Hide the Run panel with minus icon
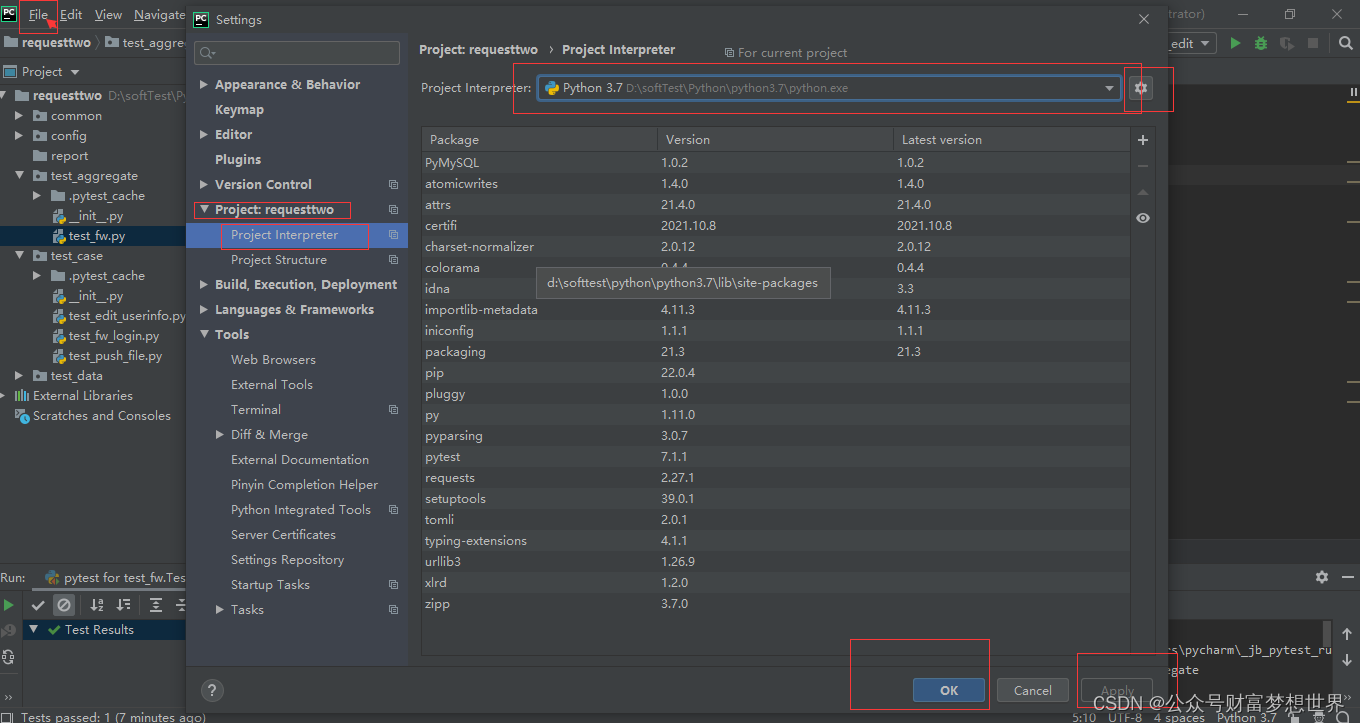The height and width of the screenshot is (723, 1360). 1347,577
